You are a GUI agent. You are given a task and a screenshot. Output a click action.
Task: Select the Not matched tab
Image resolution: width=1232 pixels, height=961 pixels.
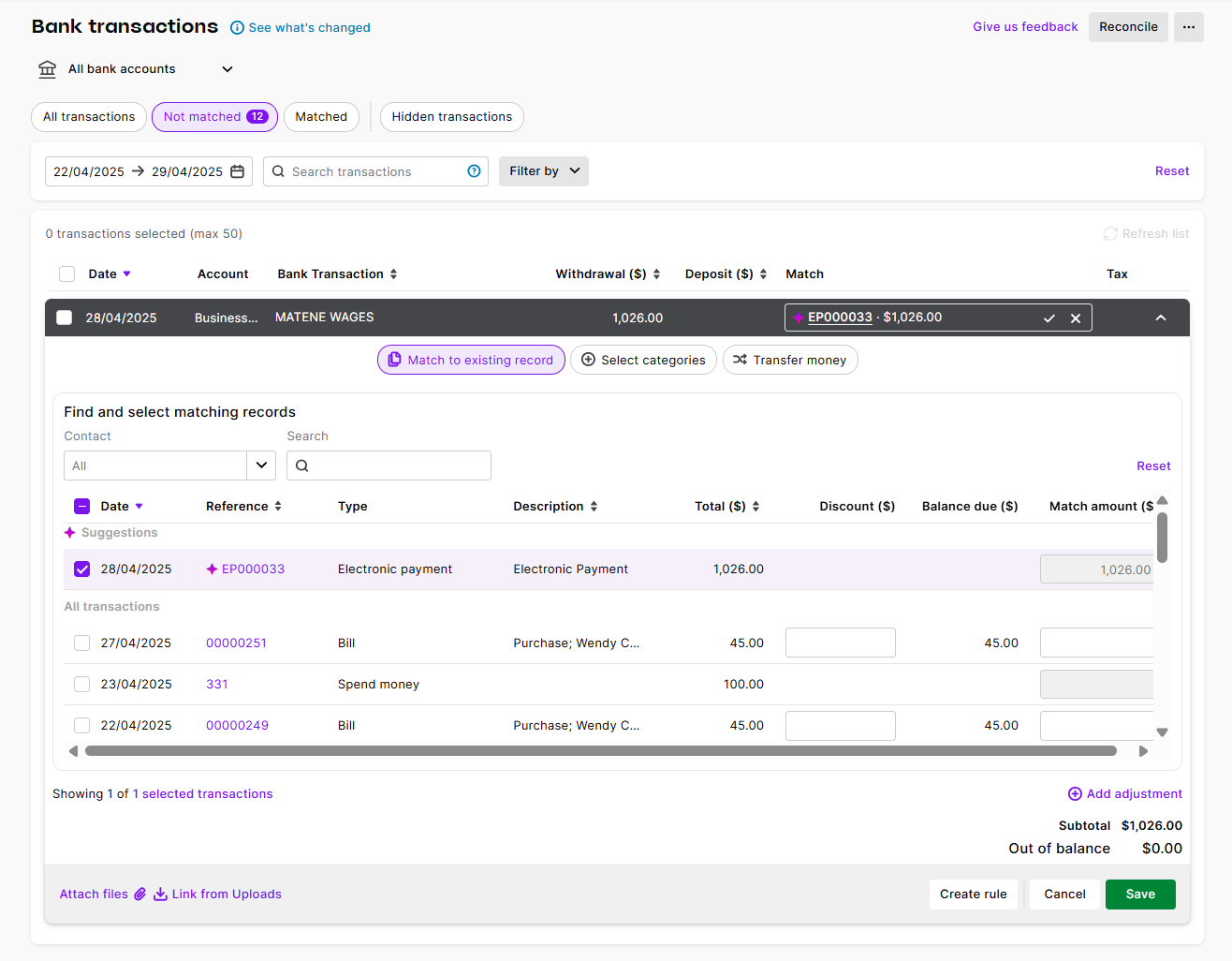pos(214,117)
